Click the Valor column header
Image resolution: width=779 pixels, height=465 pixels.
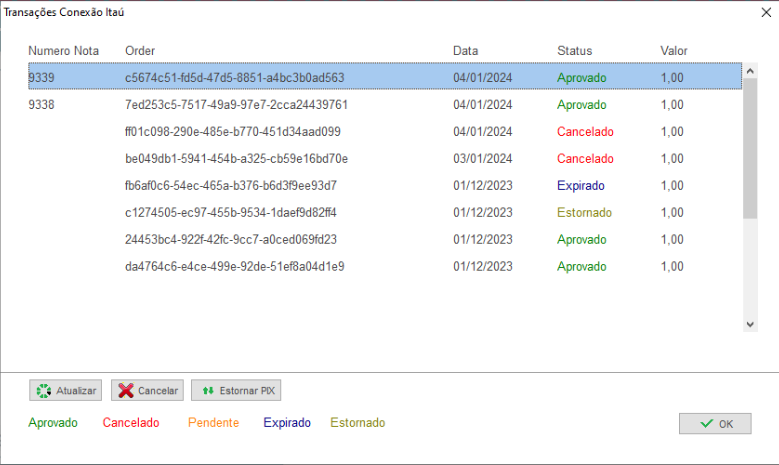[674, 50]
